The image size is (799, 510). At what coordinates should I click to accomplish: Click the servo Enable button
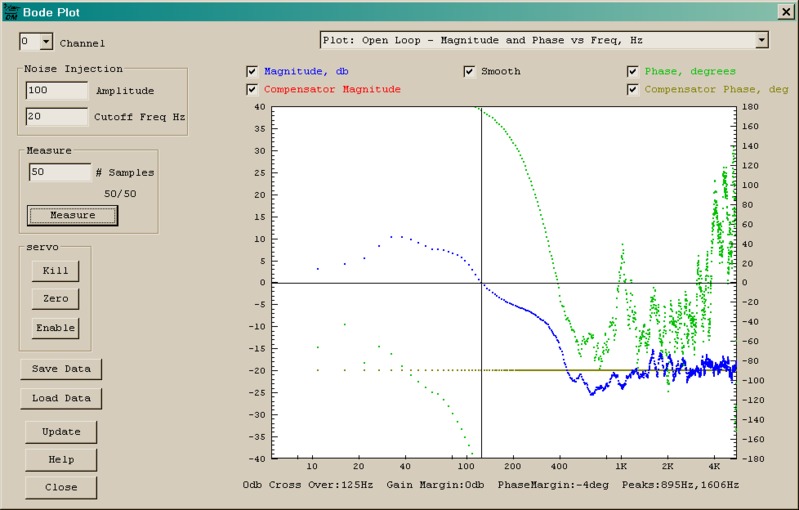click(x=55, y=327)
